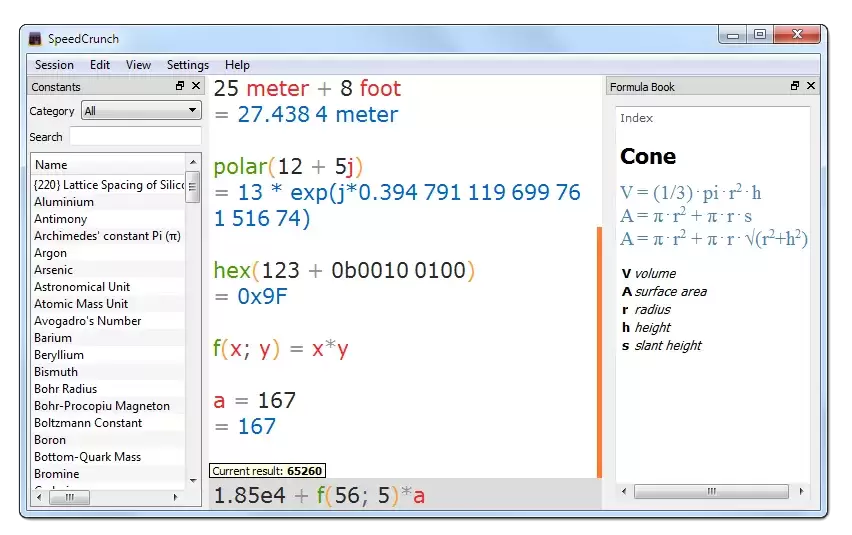Click the expression input line
Viewport: 852px width, 535px height.
405,495
